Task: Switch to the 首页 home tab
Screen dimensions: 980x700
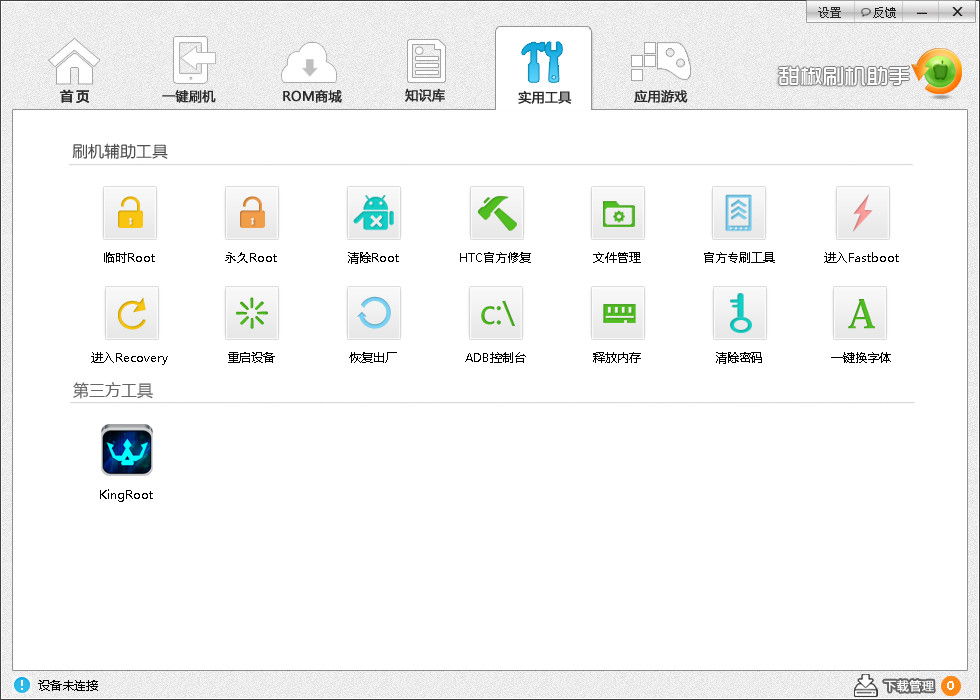Action: coord(74,70)
